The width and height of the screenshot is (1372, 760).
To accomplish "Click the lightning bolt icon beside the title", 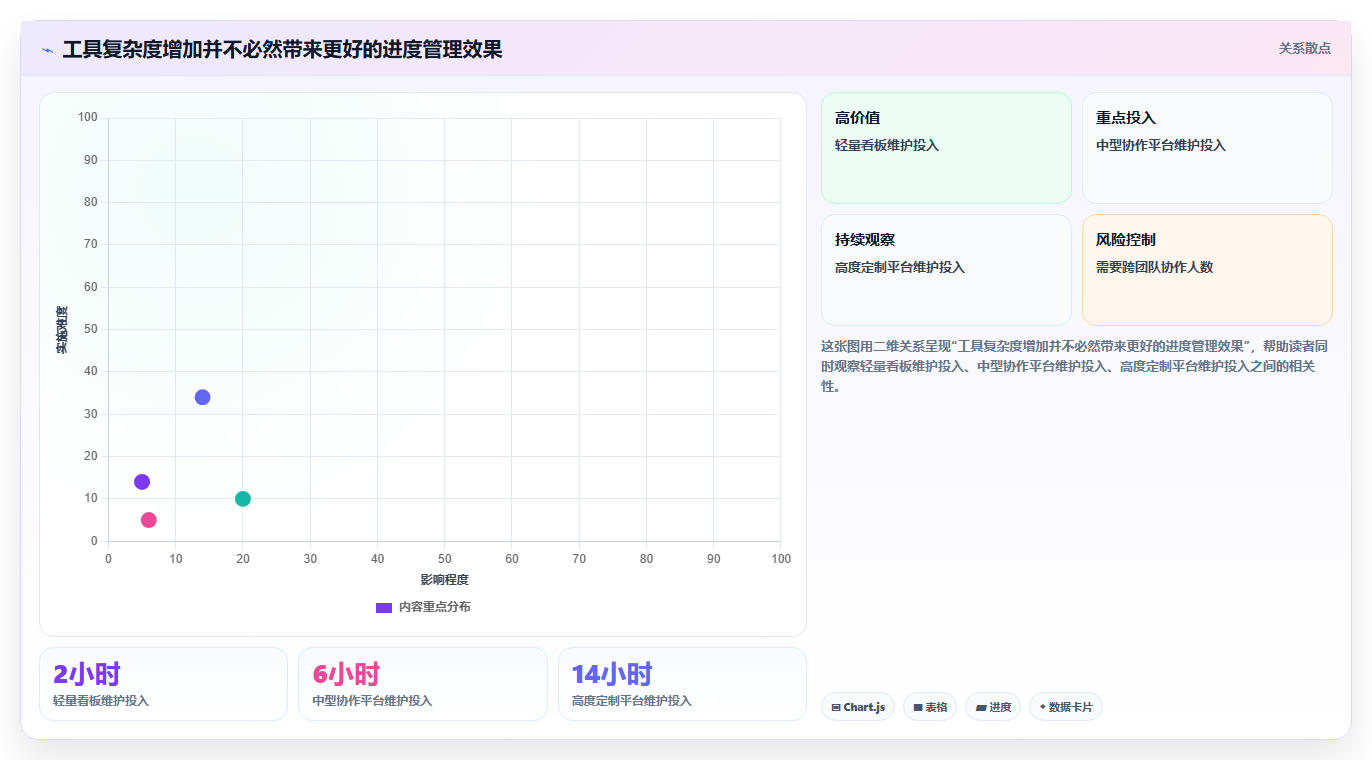I will point(48,50).
